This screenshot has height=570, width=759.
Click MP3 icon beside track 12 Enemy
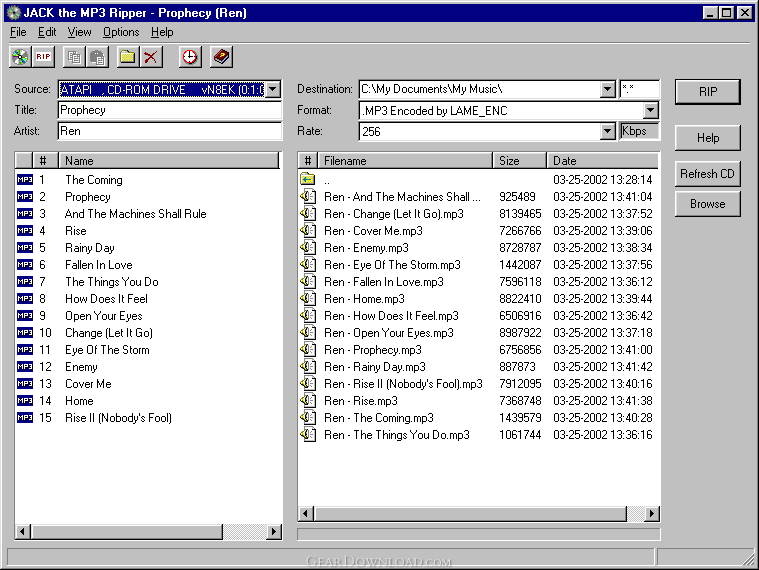(25, 367)
